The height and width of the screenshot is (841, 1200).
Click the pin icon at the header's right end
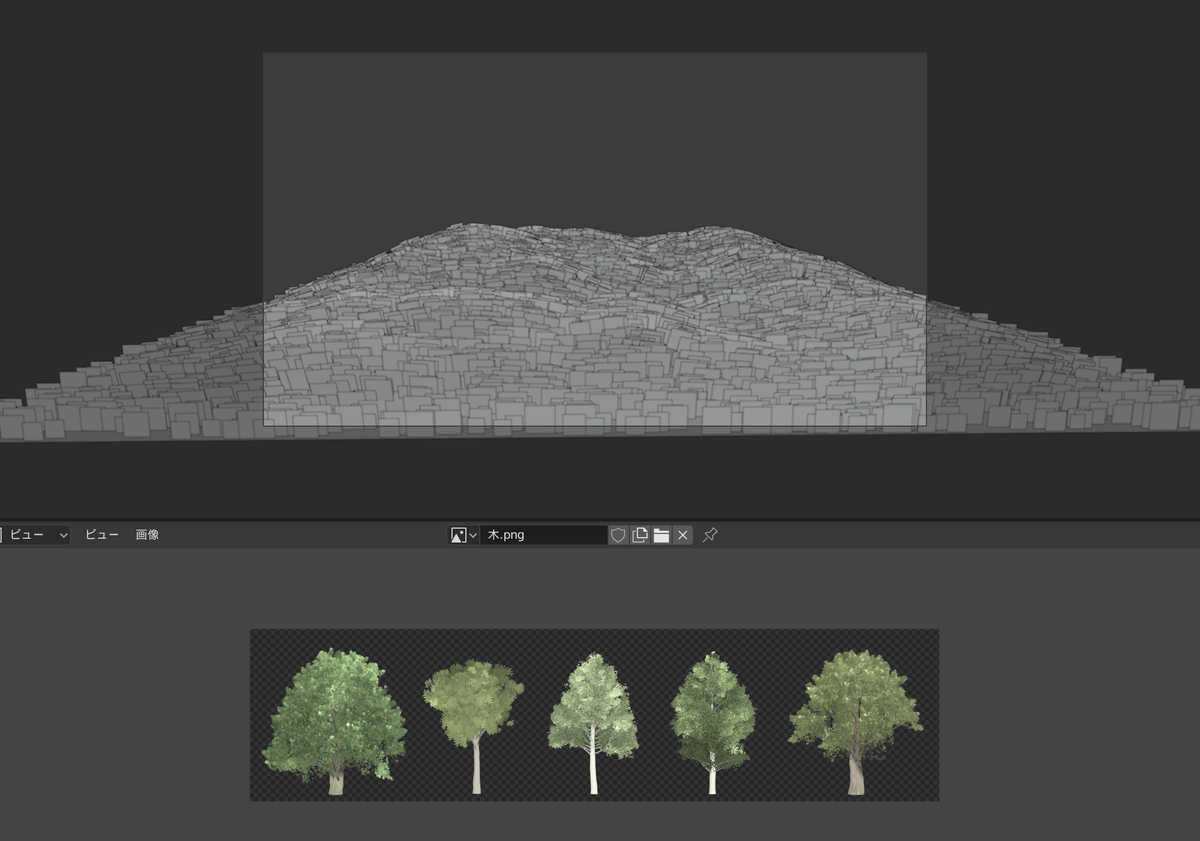pyautogui.click(x=709, y=535)
